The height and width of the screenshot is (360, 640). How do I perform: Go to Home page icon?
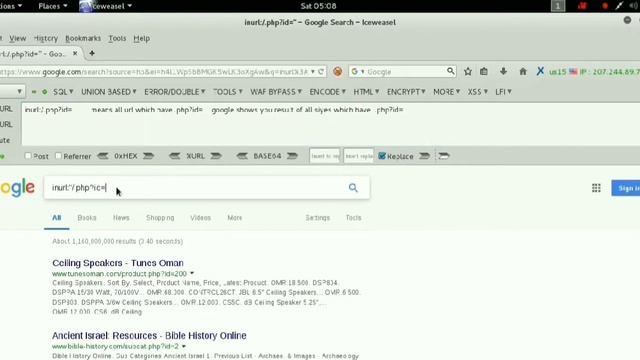point(523,71)
